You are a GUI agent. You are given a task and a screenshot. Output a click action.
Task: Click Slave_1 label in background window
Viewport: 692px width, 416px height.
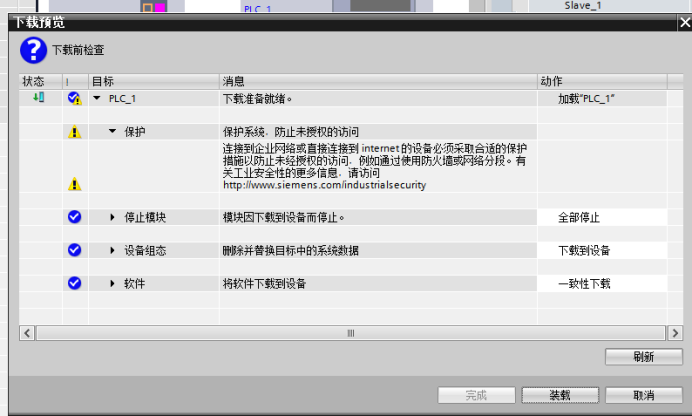[583, 5]
